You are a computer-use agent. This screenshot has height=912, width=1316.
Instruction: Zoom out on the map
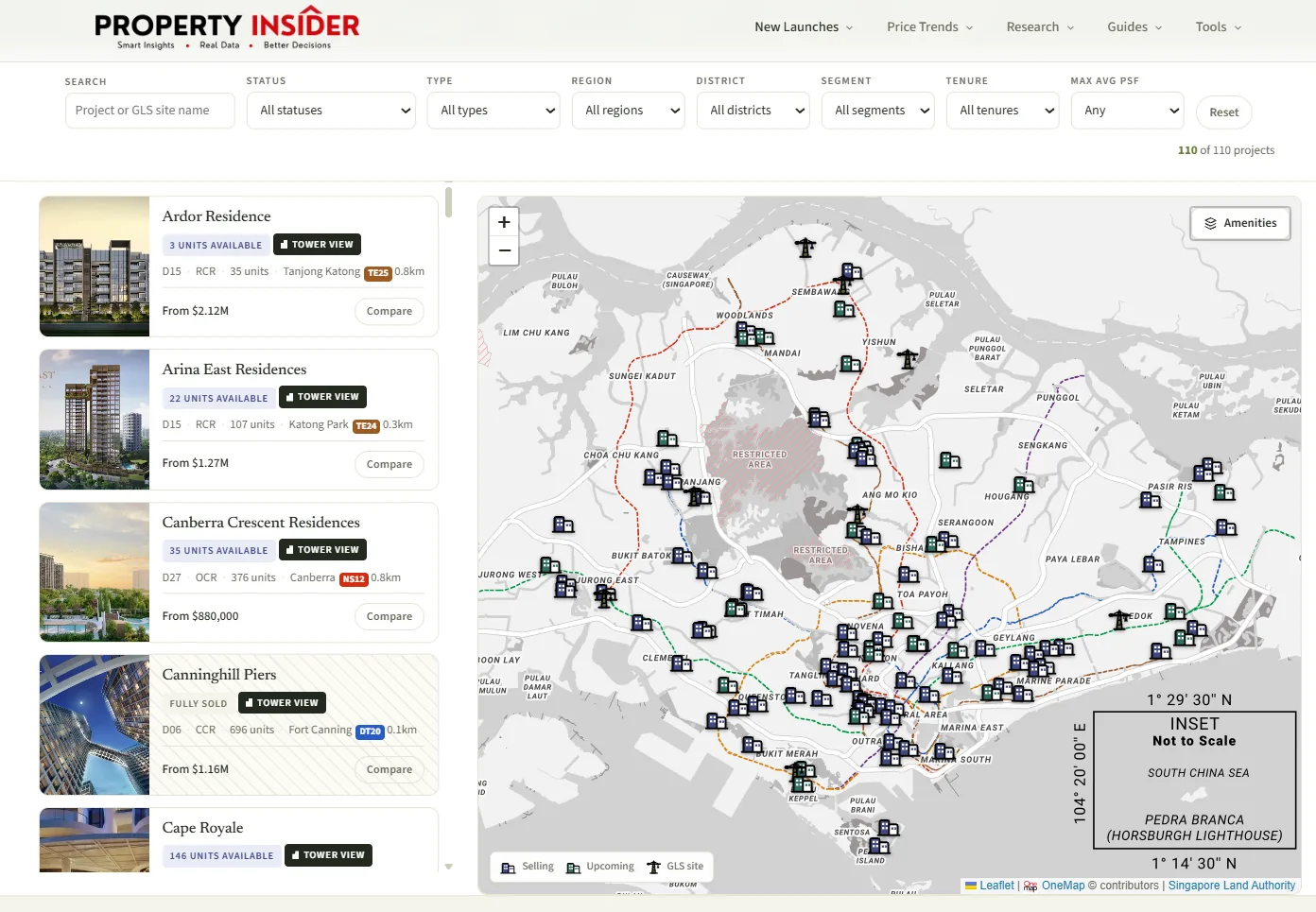[x=504, y=250]
